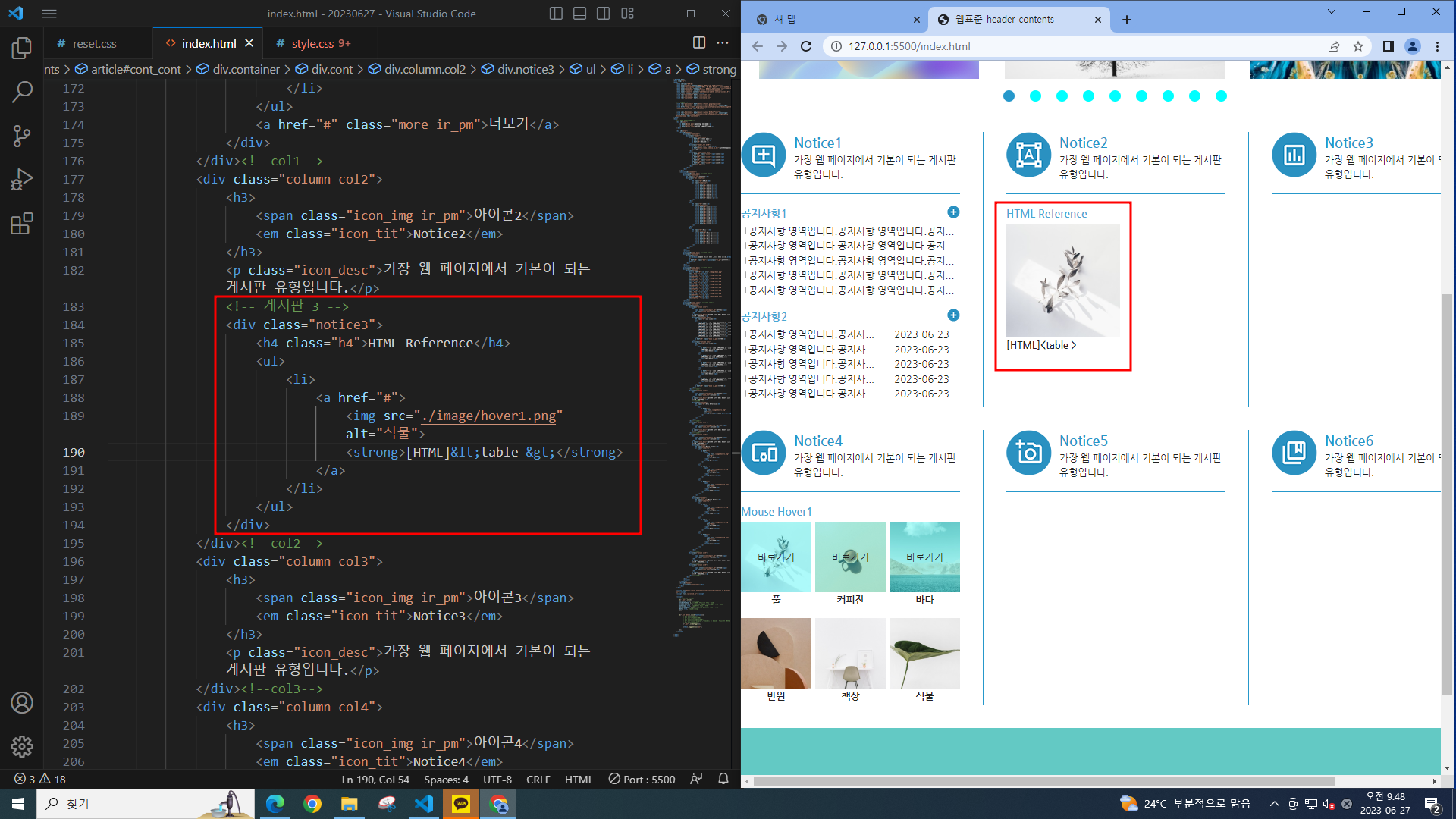The height and width of the screenshot is (819, 1456).
Task: Open the editor More Actions ellipsis menu
Action: (723, 43)
